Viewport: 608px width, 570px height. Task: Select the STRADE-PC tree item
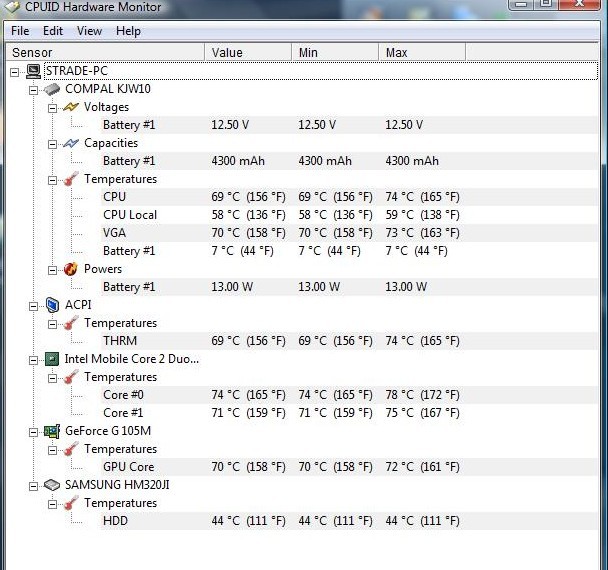tap(77, 71)
